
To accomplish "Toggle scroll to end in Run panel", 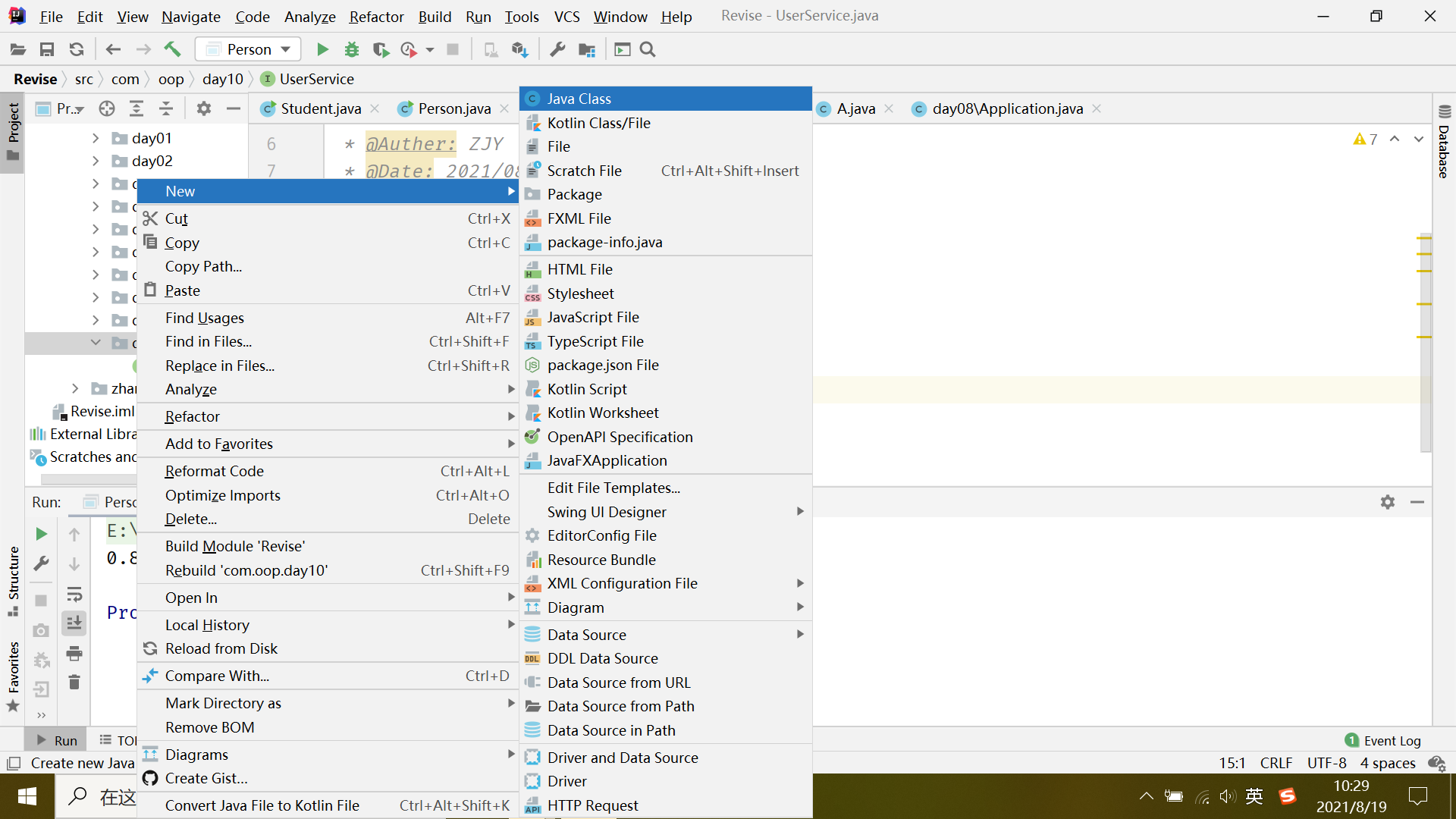I will [x=74, y=623].
